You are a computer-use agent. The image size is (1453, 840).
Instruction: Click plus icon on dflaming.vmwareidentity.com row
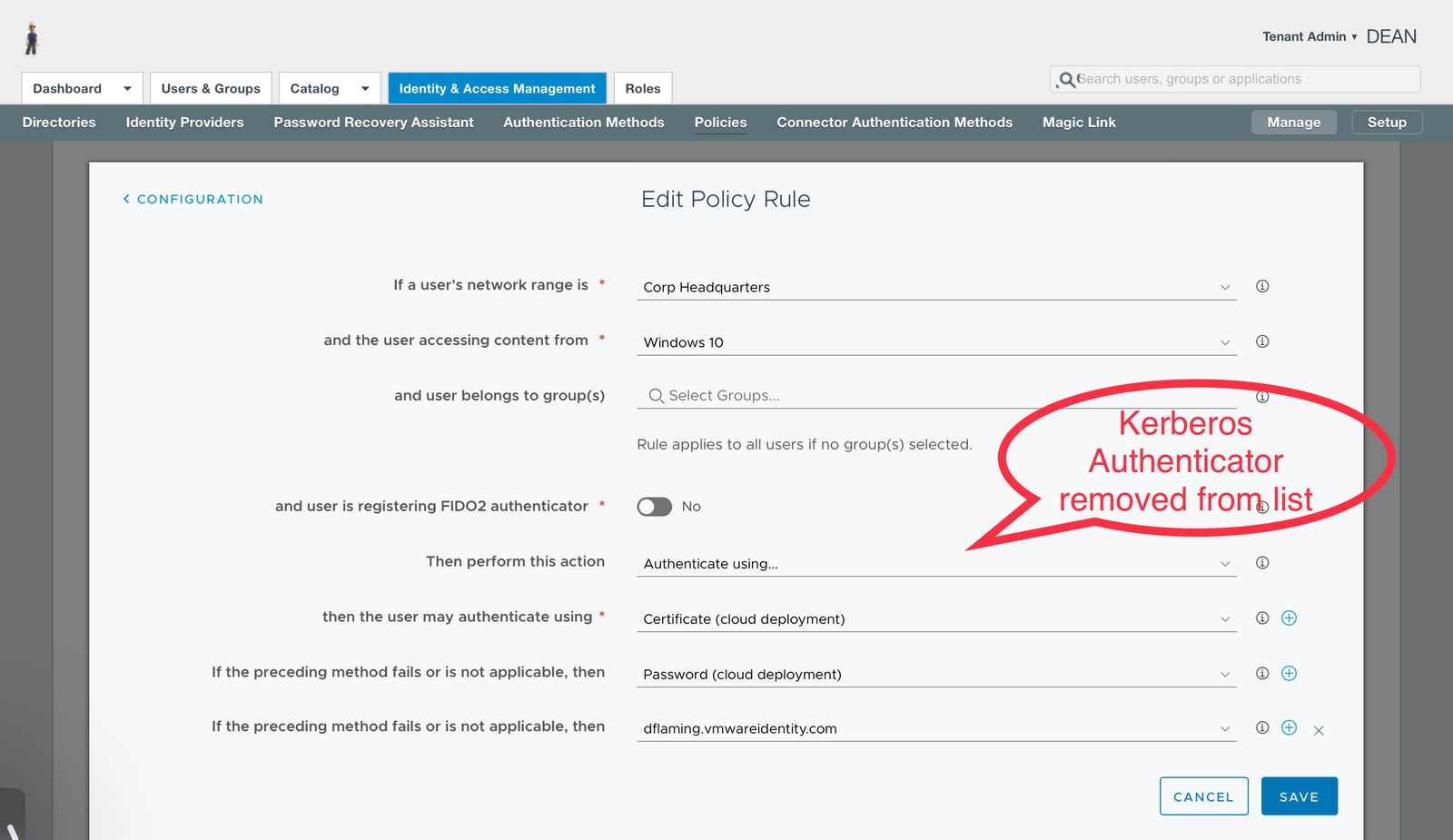click(x=1289, y=728)
